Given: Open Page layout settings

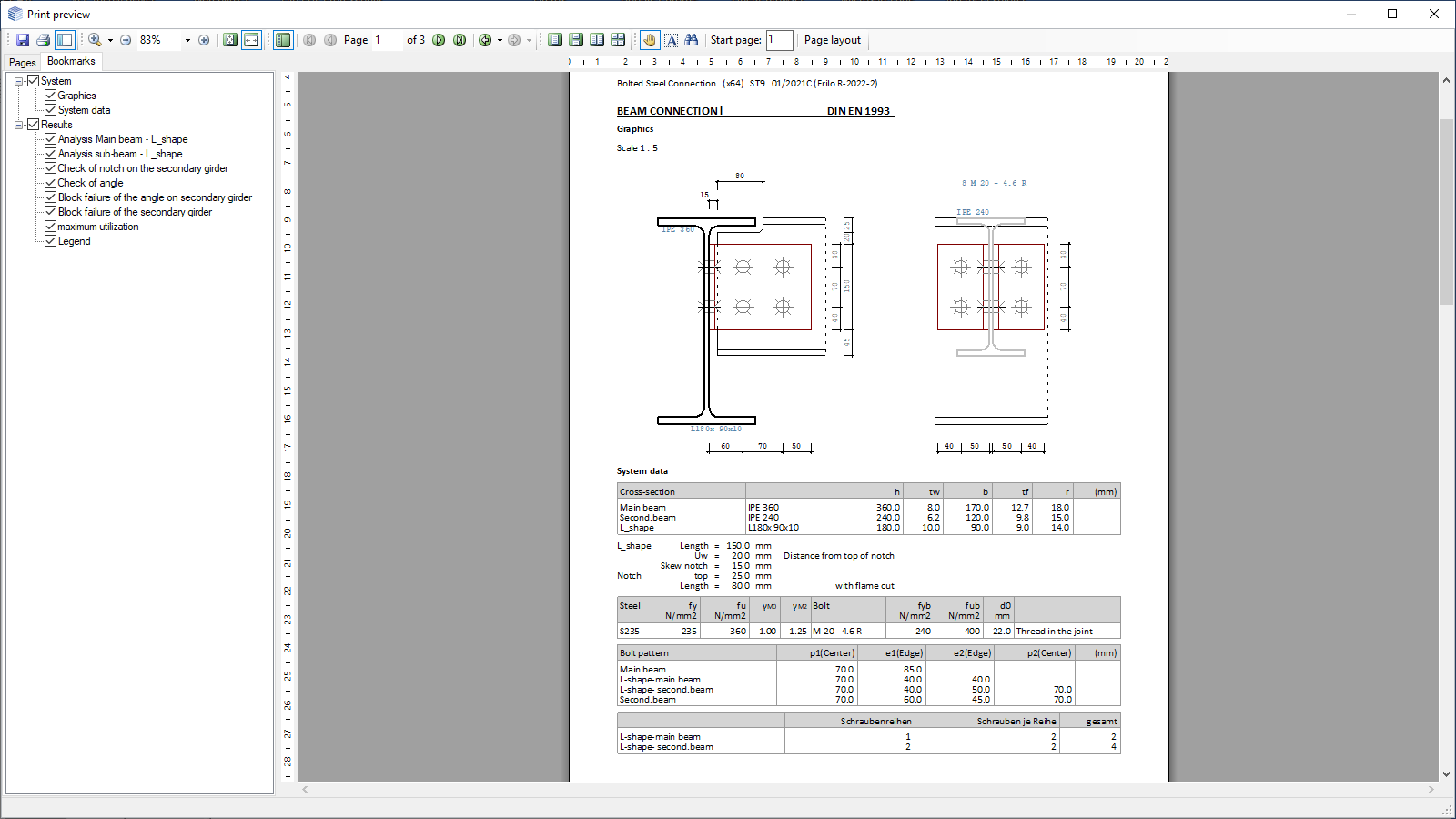Looking at the screenshot, I should point(833,40).
